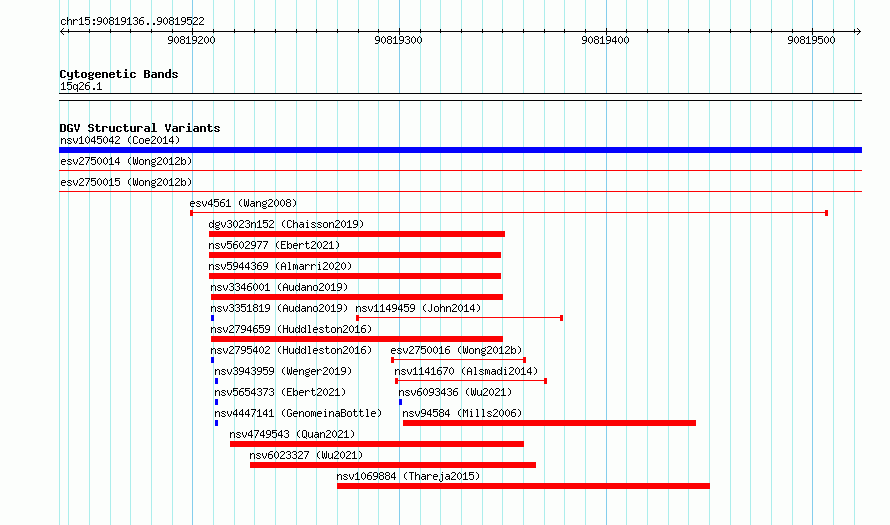
Task: Open the nsv6093436 (Wu2021) label
Action: 455,392
